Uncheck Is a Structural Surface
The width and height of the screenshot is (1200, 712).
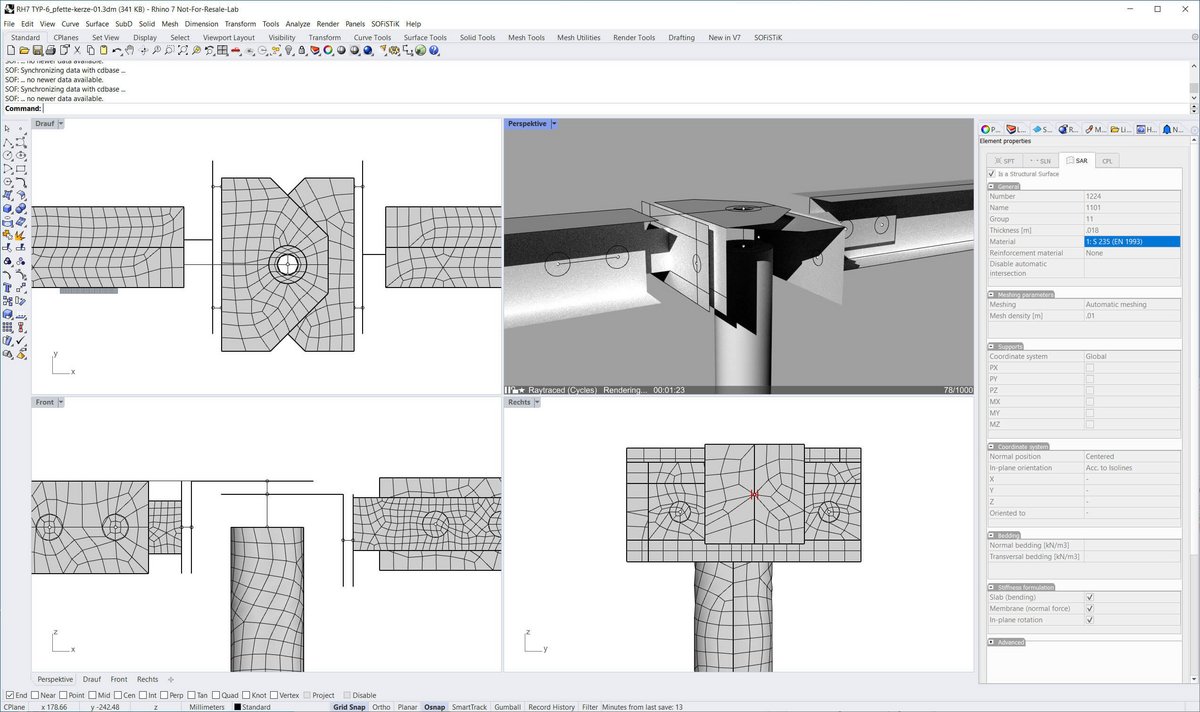coord(993,173)
